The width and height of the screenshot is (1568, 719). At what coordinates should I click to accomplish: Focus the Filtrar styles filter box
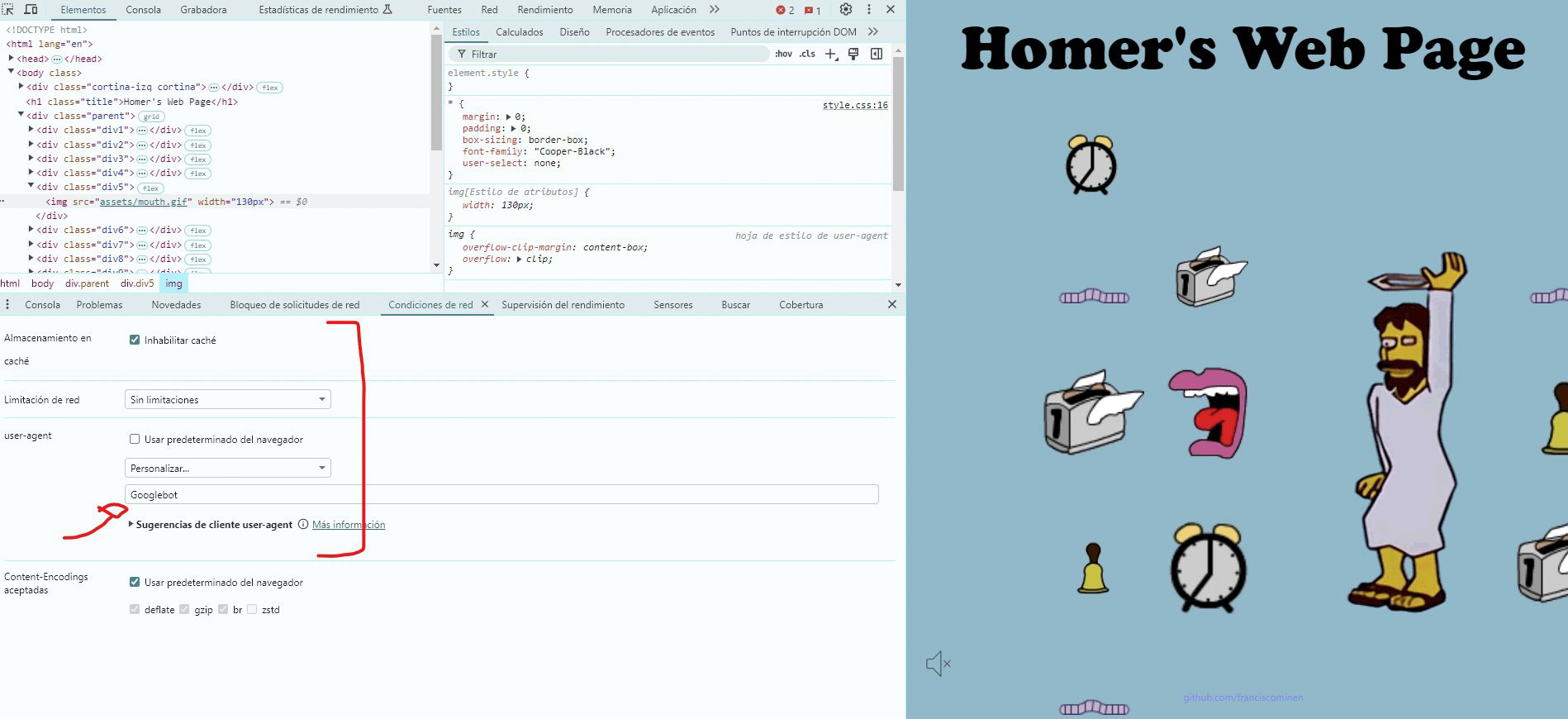[x=610, y=54]
